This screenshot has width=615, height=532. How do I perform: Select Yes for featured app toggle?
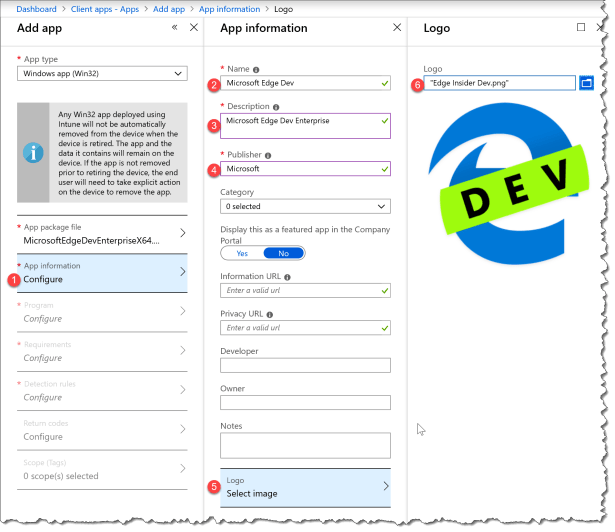click(x=241, y=254)
